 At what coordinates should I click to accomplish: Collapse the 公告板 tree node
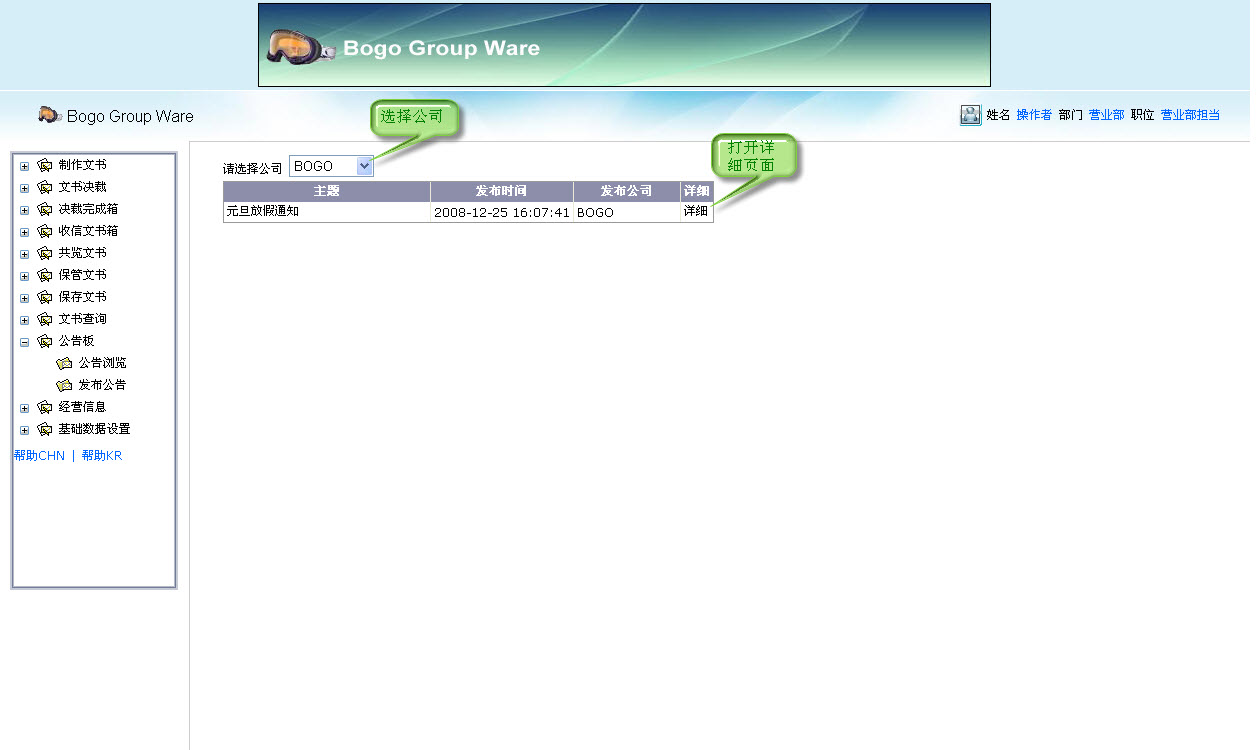tap(25, 342)
